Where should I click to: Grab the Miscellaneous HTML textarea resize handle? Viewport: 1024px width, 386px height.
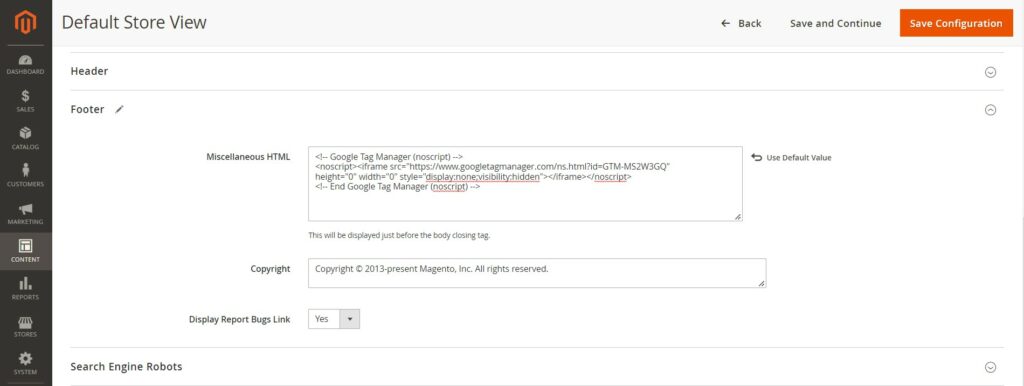point(738,217)
